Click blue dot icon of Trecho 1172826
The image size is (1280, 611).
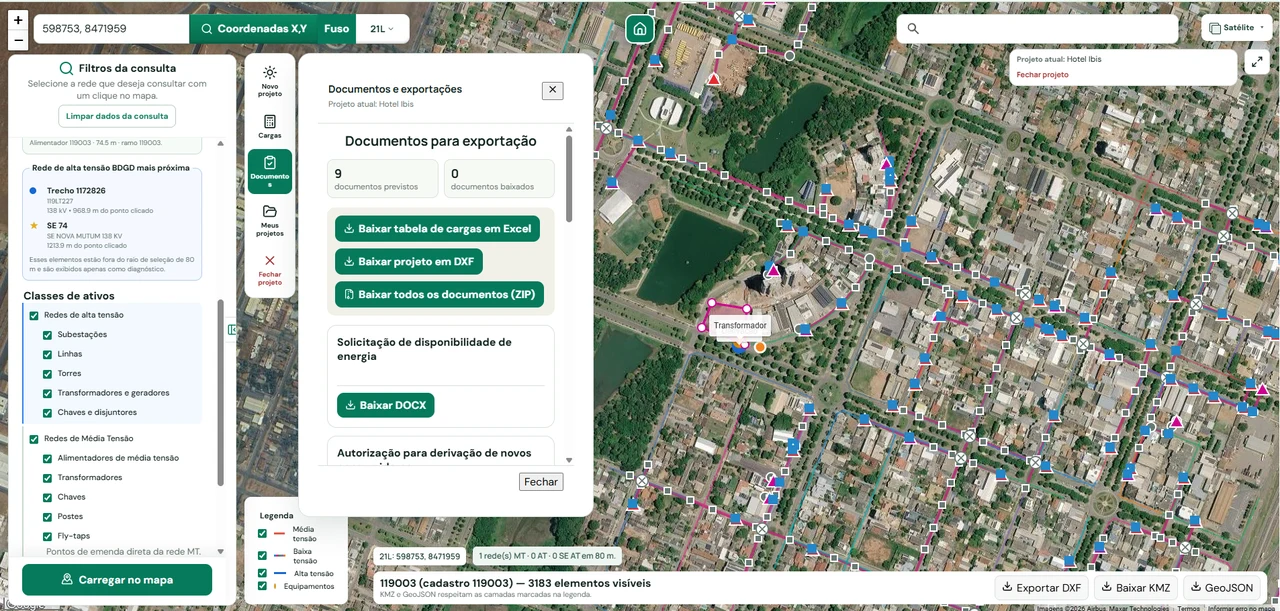(x=34, y=190)
